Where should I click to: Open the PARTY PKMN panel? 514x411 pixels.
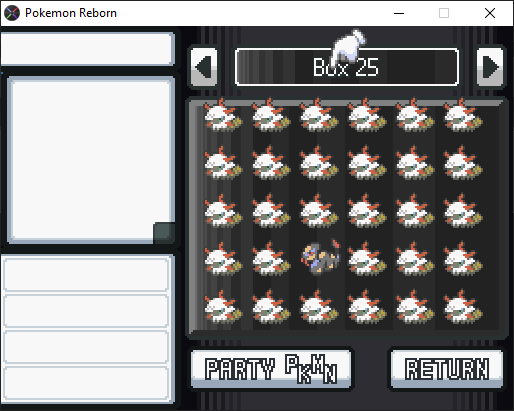[x=271, y=369]
